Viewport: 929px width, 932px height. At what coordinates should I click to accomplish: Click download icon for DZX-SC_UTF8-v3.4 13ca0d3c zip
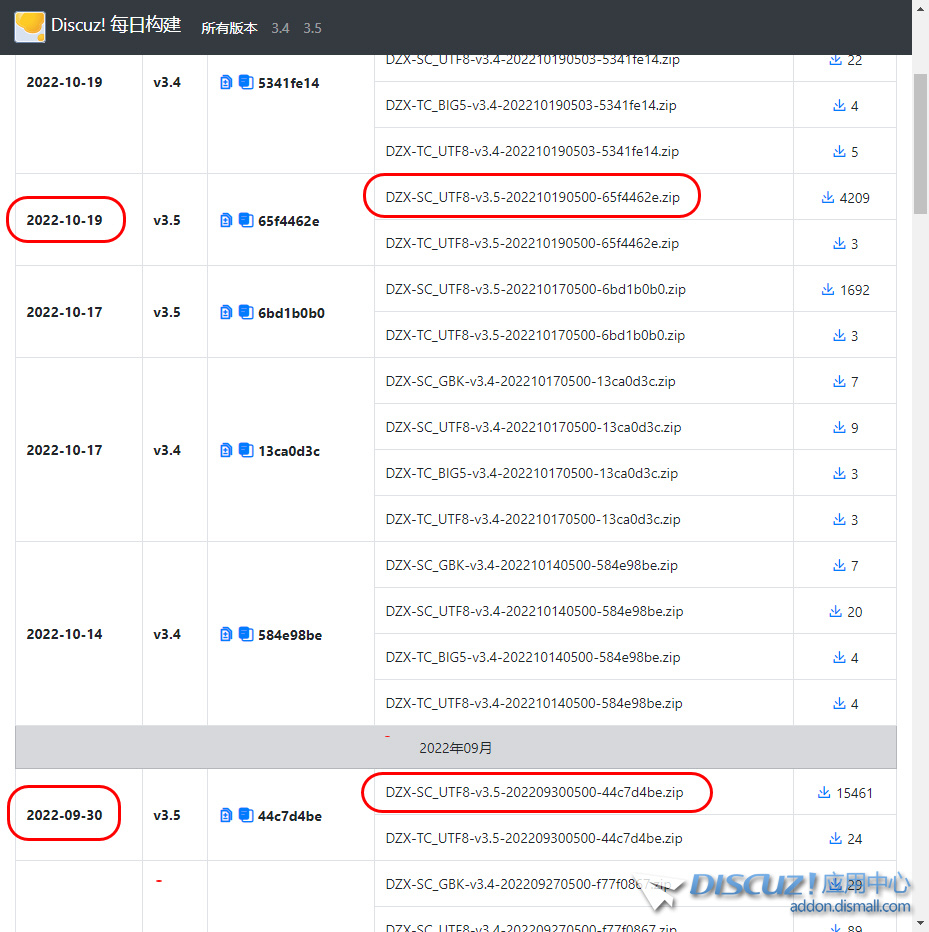point(839,427)
